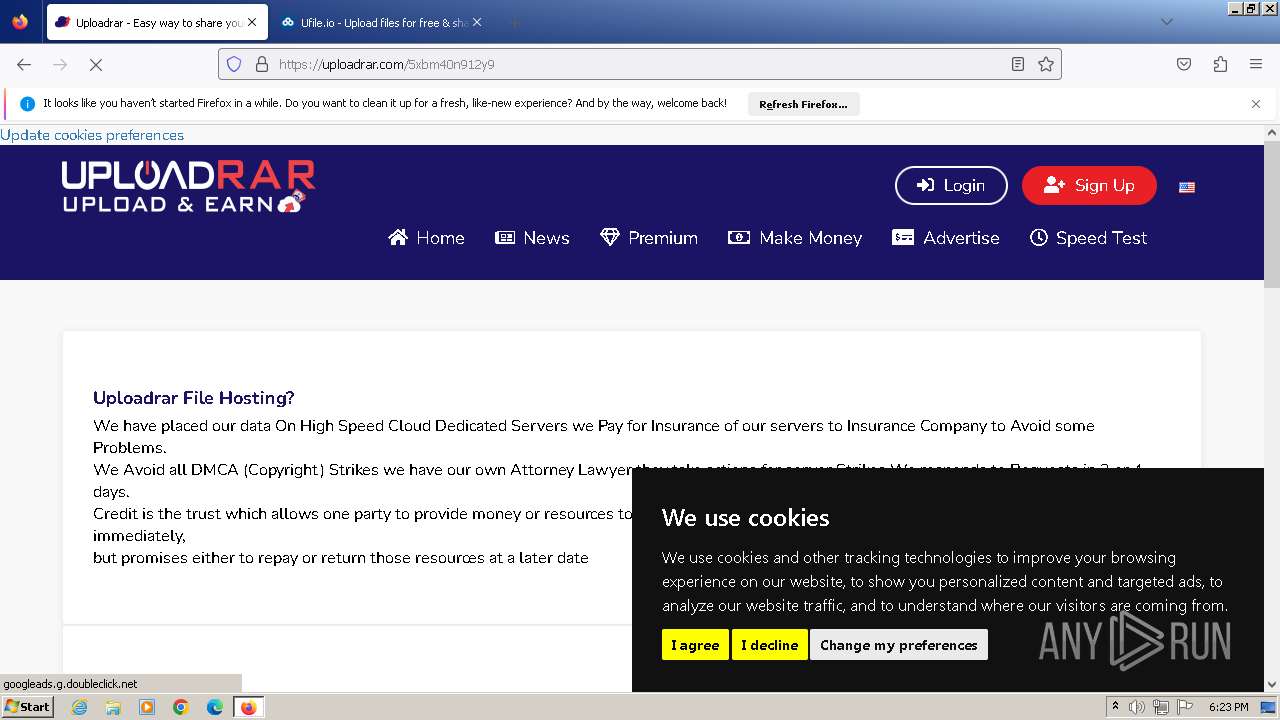Show hidden system tray icons

(1115, 707)
